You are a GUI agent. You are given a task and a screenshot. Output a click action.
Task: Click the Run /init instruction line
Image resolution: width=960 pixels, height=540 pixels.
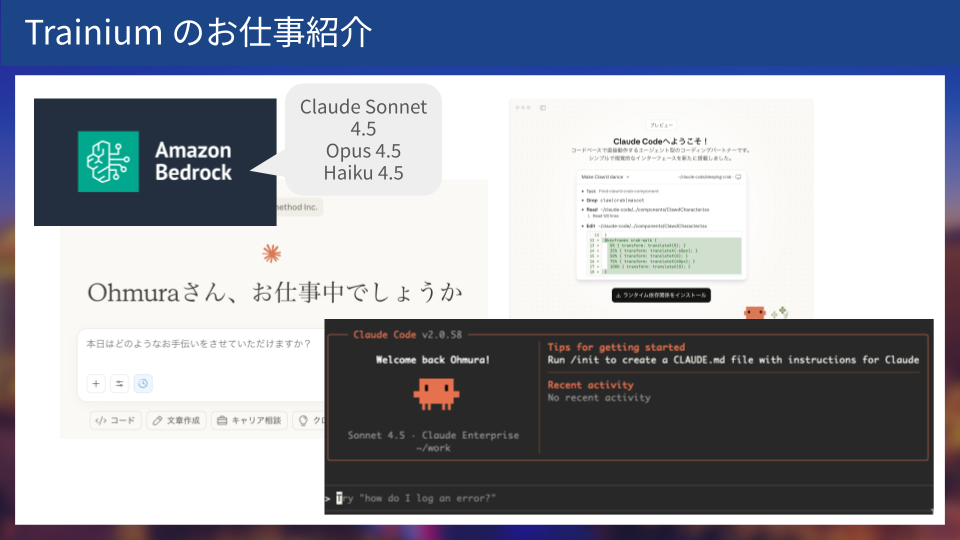(x=733, y=359)
